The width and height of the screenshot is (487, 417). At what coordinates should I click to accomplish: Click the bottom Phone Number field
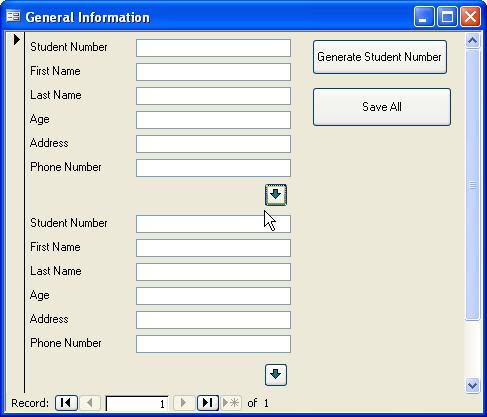tap(213, 344)
